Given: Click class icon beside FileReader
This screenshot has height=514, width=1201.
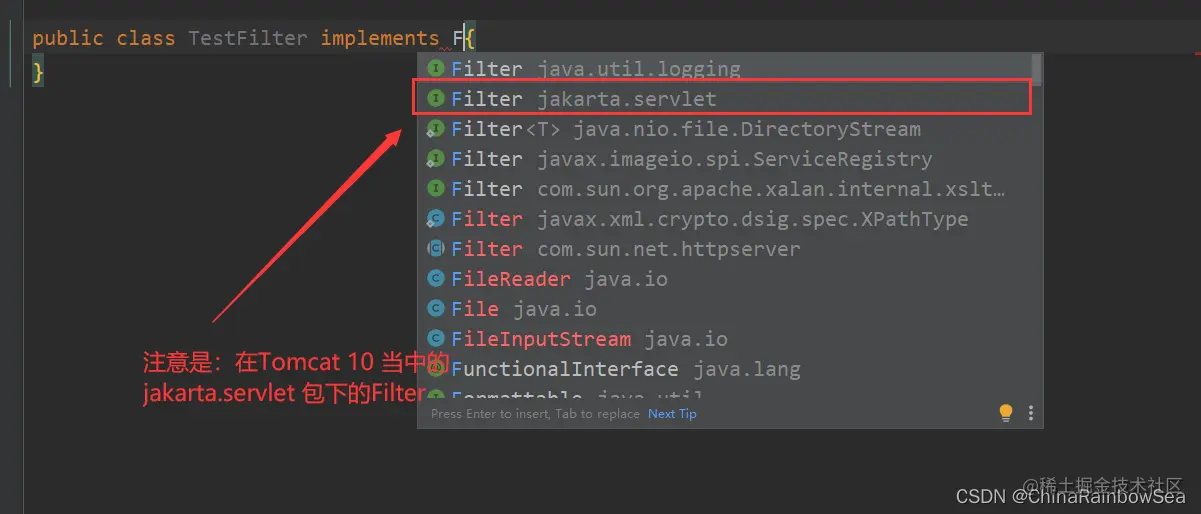Looking at the screenshot, I should pos(436,279).
